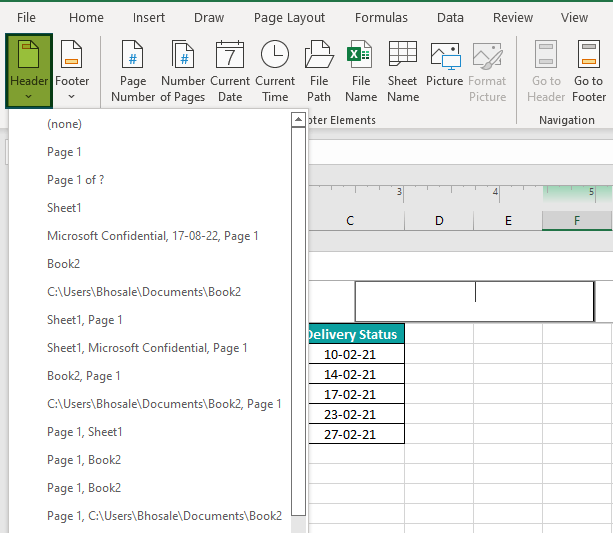Click the header list scroll-up arrow
The image size is (613, 533).
coord(298,119)
